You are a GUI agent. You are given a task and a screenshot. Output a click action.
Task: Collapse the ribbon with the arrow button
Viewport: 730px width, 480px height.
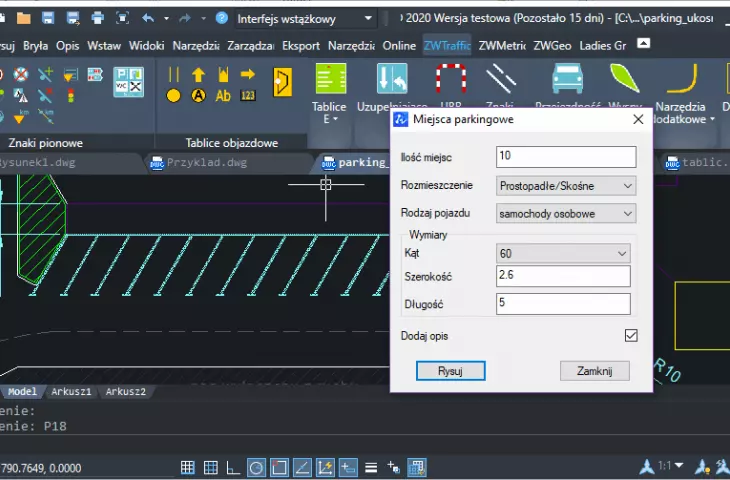[643, 43]
